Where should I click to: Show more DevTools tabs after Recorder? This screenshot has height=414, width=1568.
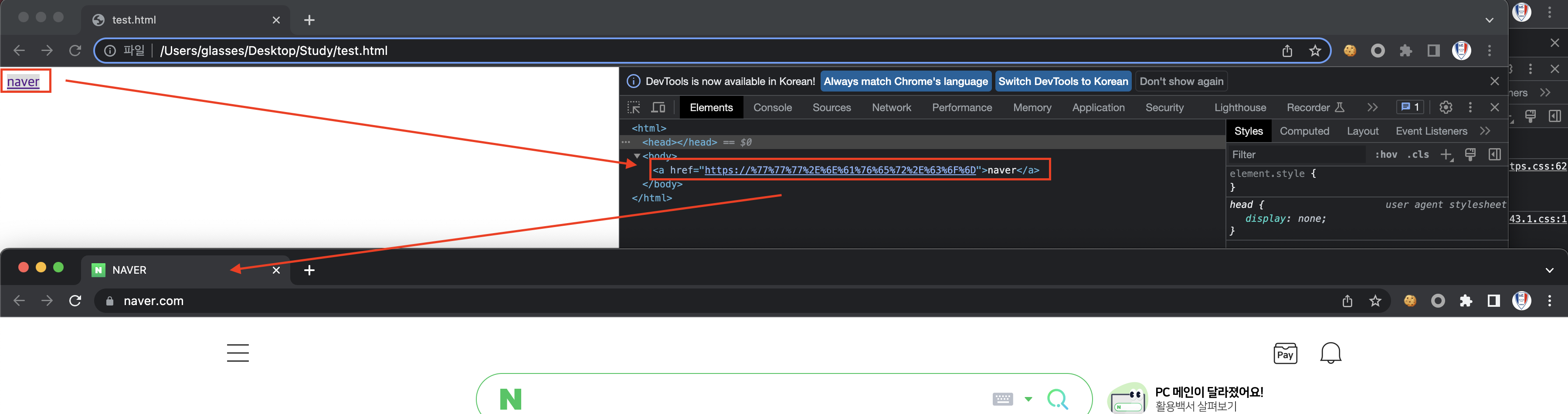click(1372, 107)
